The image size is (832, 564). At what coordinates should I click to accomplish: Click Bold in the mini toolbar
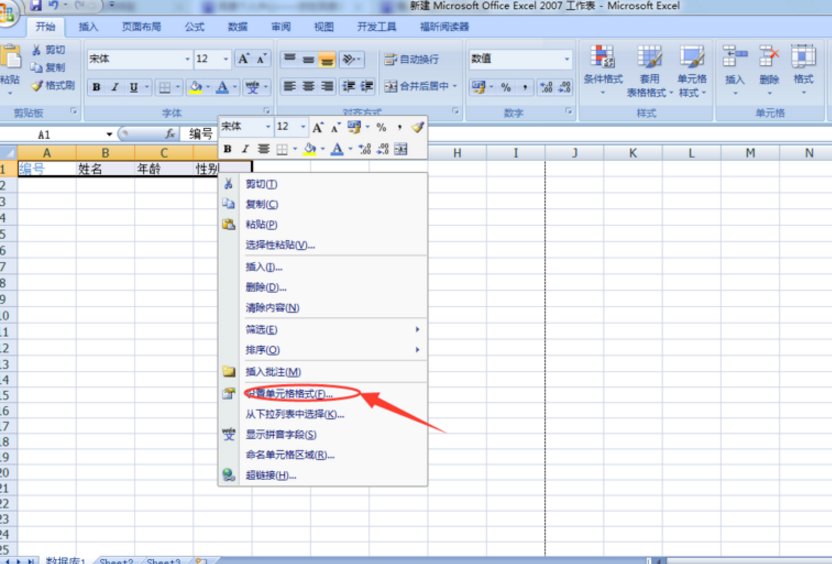tap(228, 149)
